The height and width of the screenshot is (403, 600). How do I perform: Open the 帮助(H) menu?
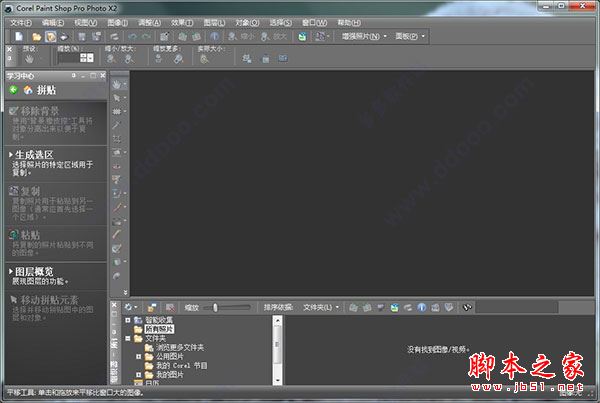[x=349, y=23]
